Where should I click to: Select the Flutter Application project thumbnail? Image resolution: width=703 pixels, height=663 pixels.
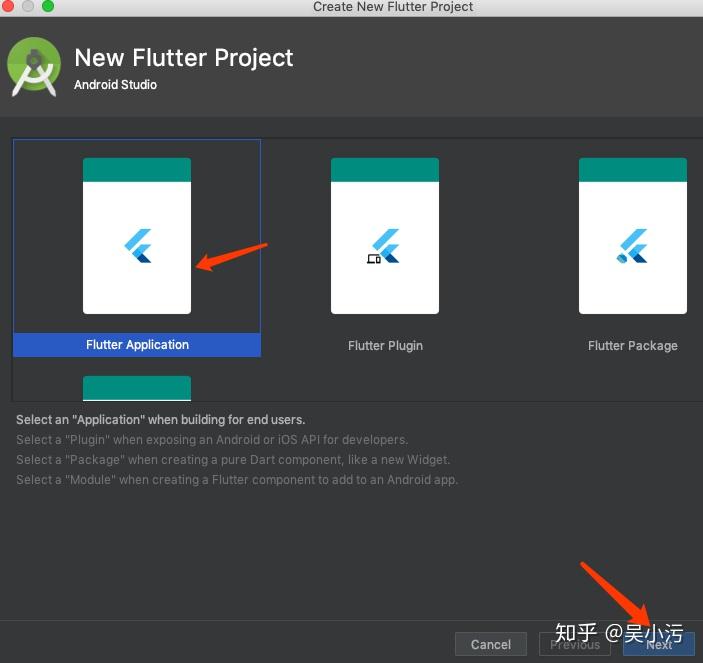[137, 236]
